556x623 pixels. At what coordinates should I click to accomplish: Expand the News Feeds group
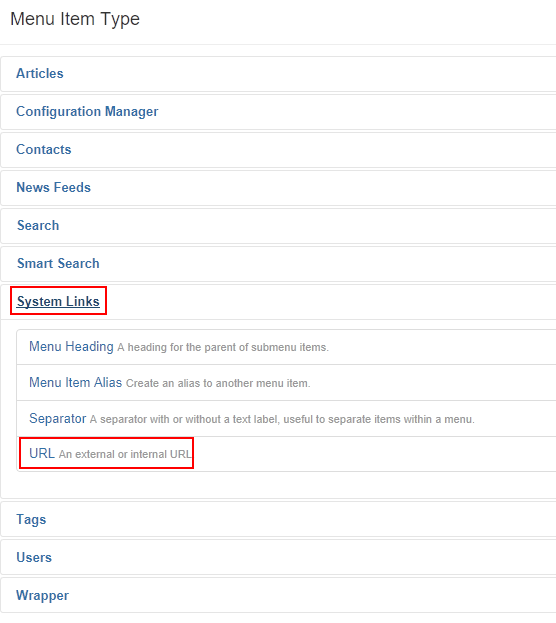pyautogui.click(x=54, y=188)
